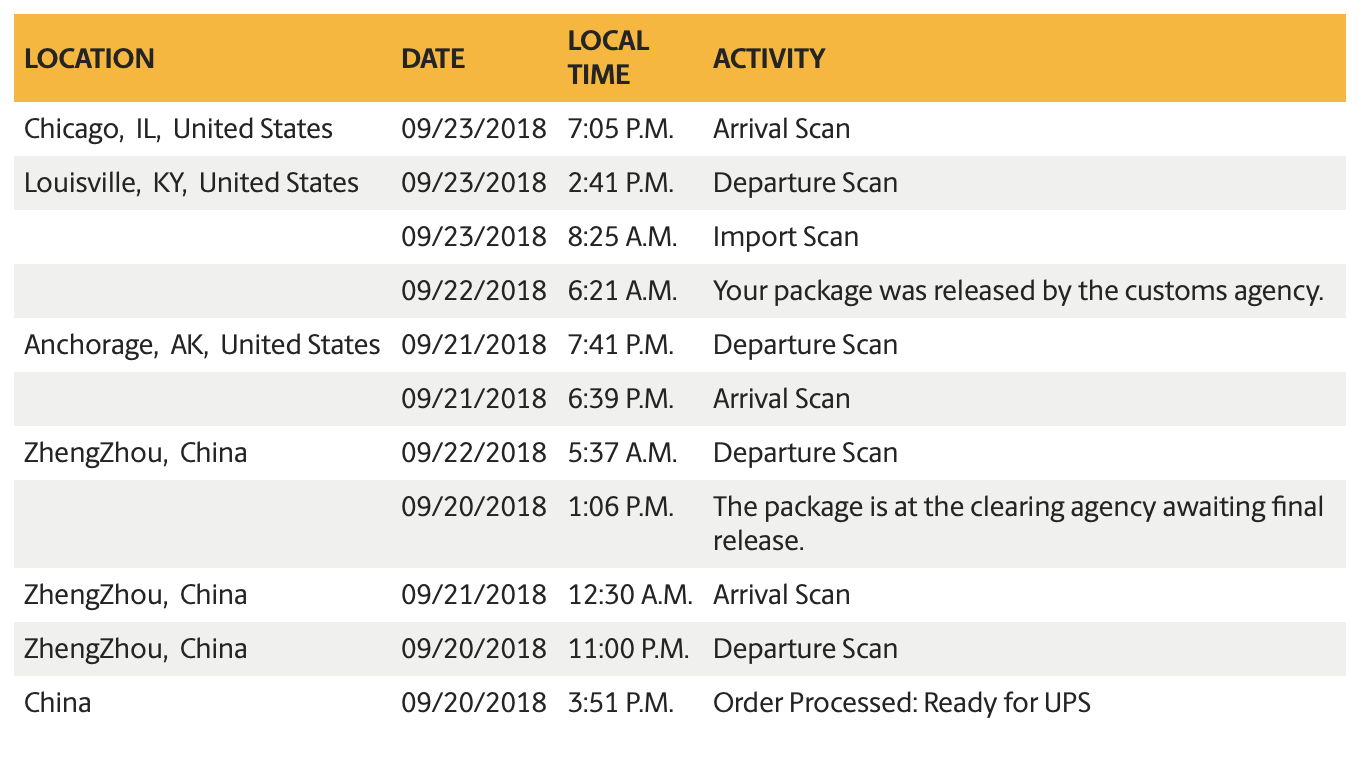Click the customs agency release message
Screen dimensions: 1364x764
tap(1018, 291)
